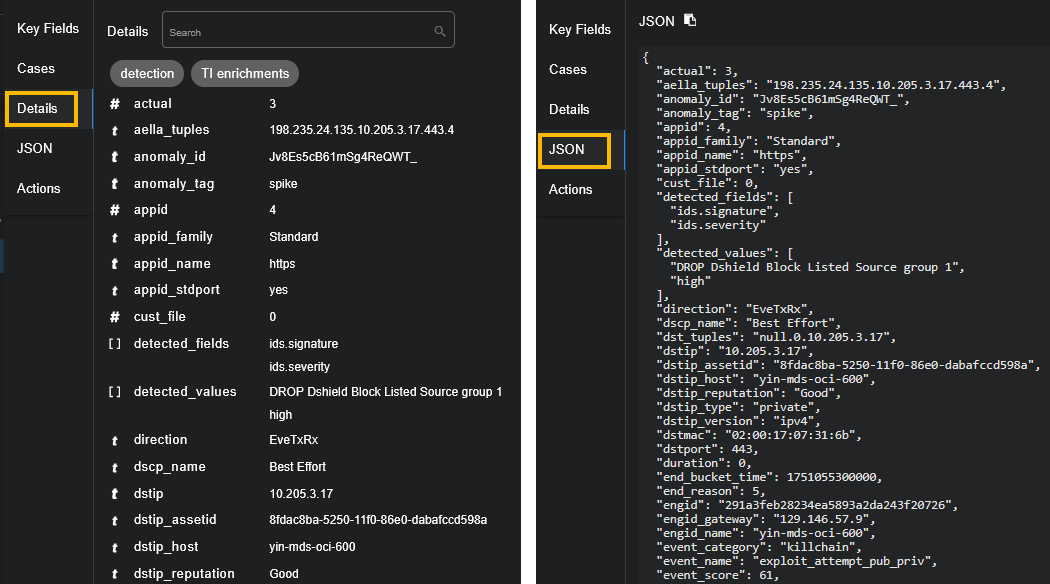Click the anomaly_id value Jv8Es5cB61mSg4ReQWT_
The width and height of the screenshot is (1050, 584).
(343, 157)
